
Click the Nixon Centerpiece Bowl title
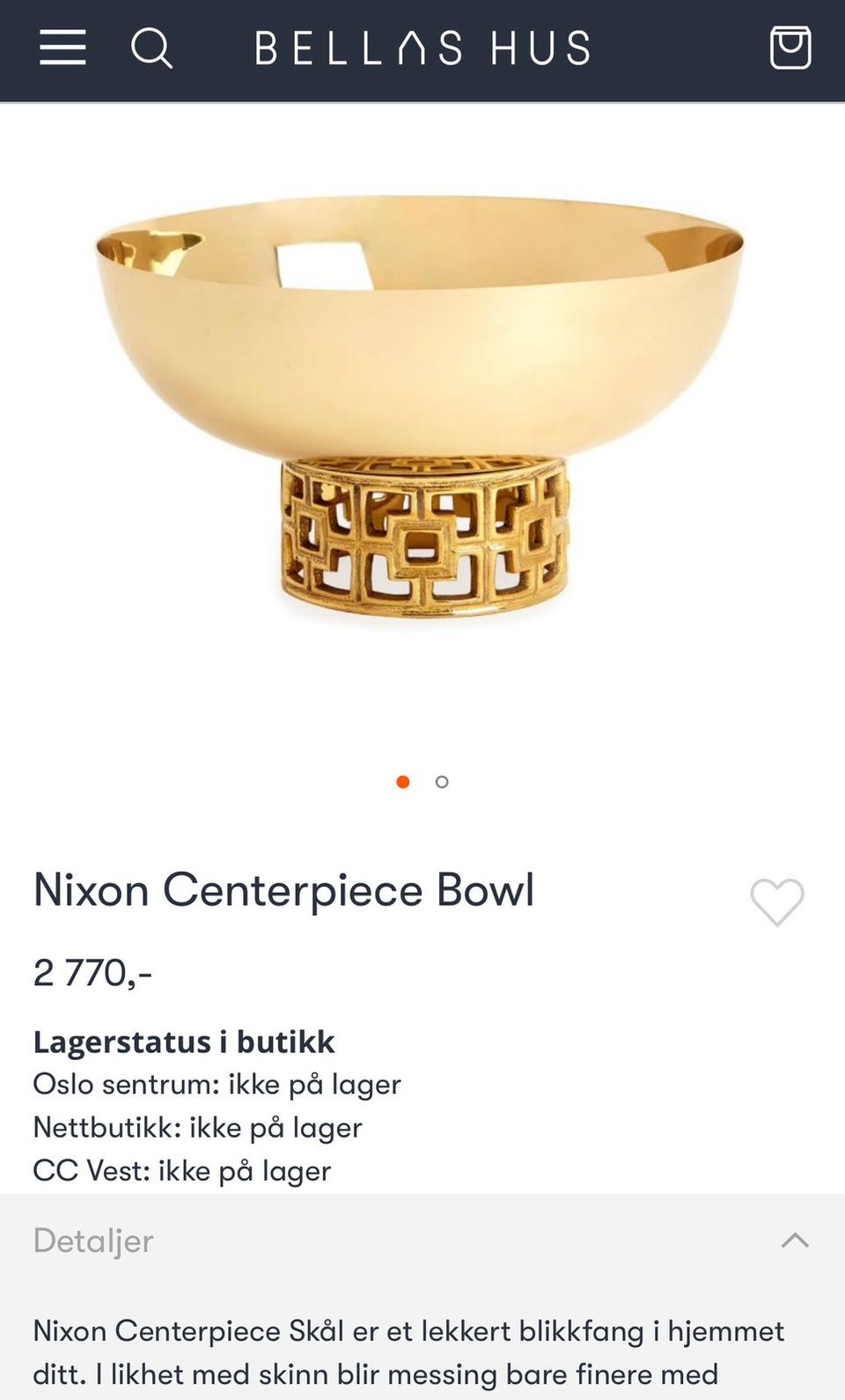(x=283, y=890)
